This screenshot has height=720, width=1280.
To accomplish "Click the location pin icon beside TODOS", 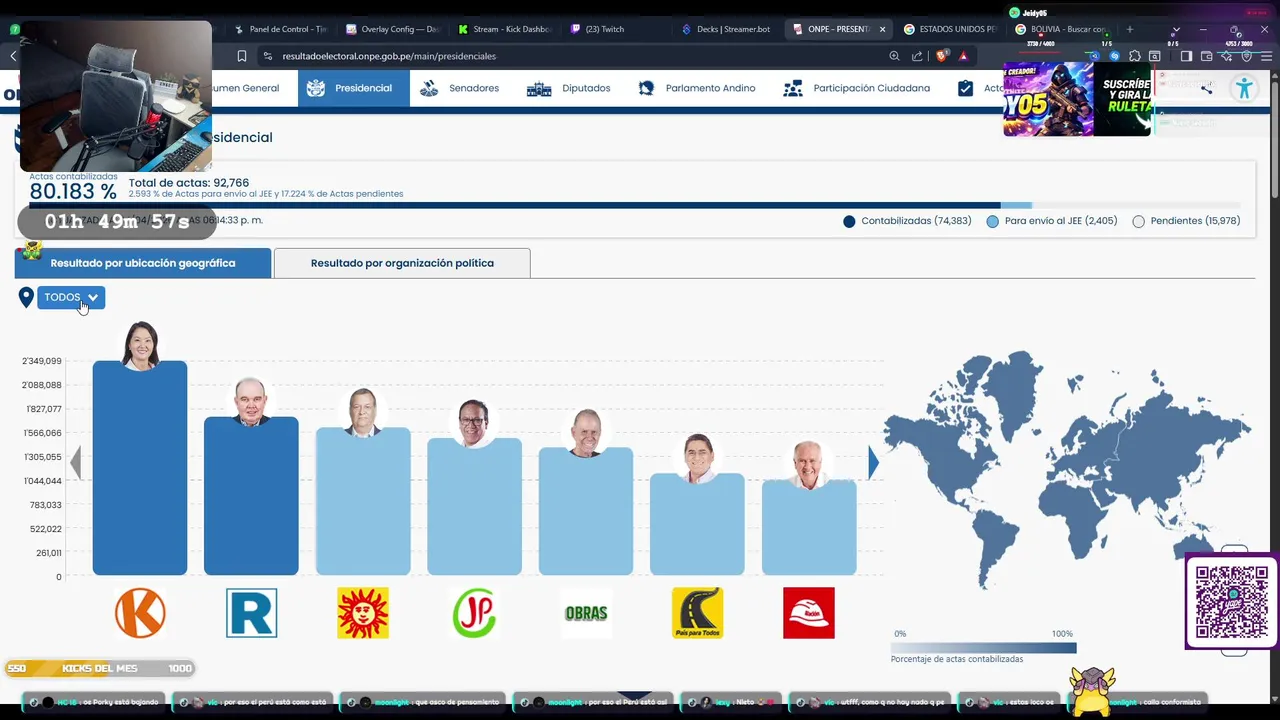I will [26, 297].
